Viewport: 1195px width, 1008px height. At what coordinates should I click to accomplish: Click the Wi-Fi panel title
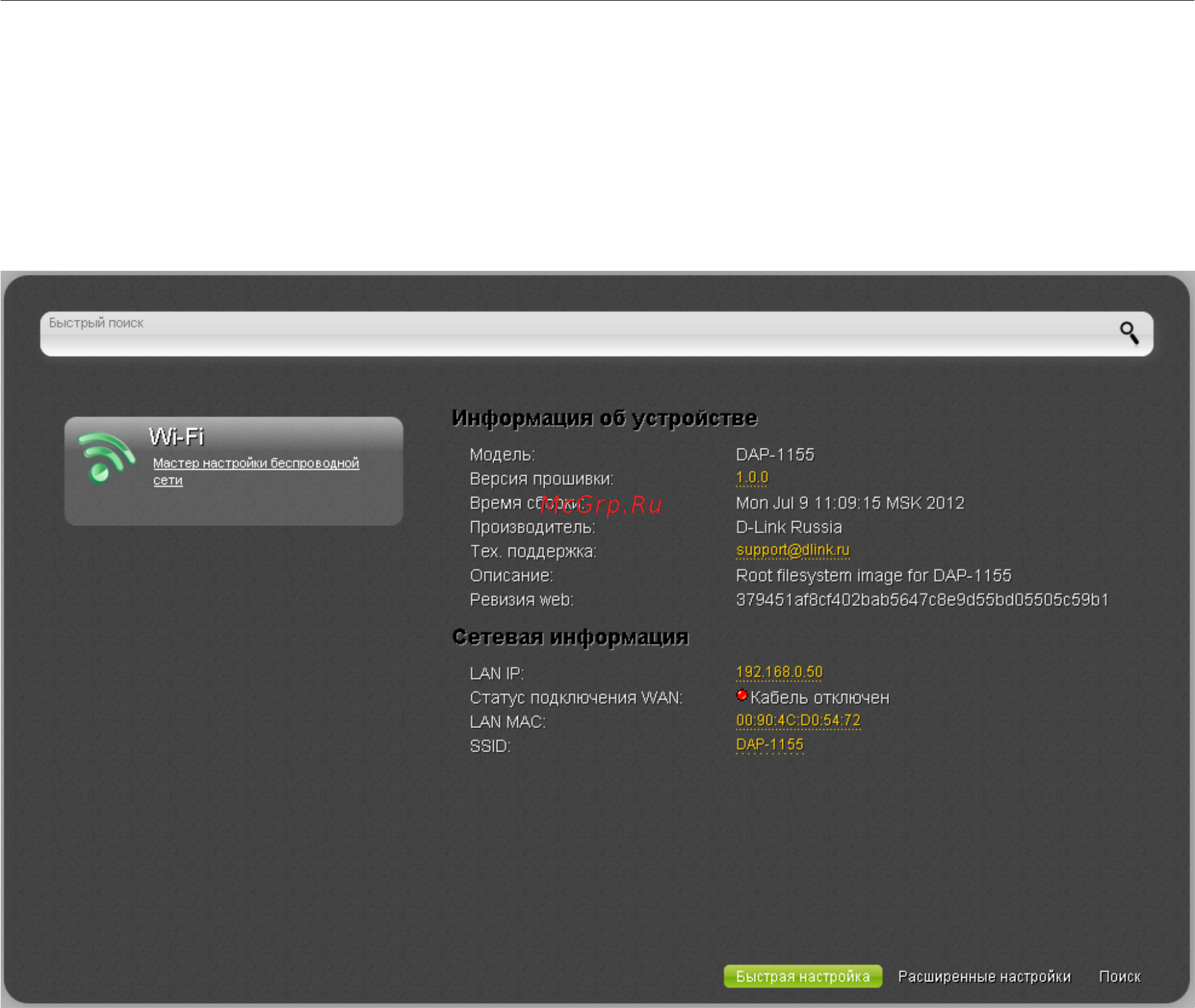click(177, 437)
